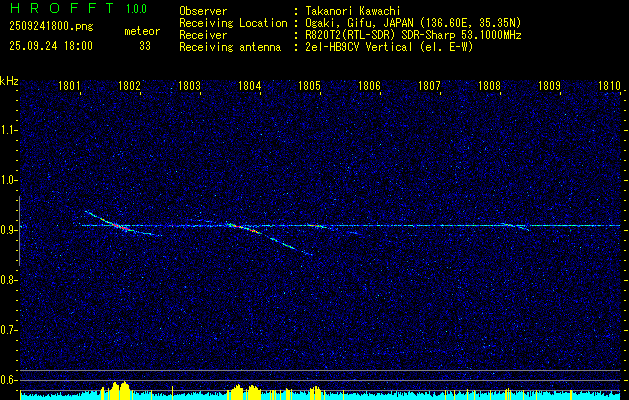Image resolution: width=629 pixels, height=400 pixels.
Task: Click the filename 2509241800.png
Action: tap(51, 27)
